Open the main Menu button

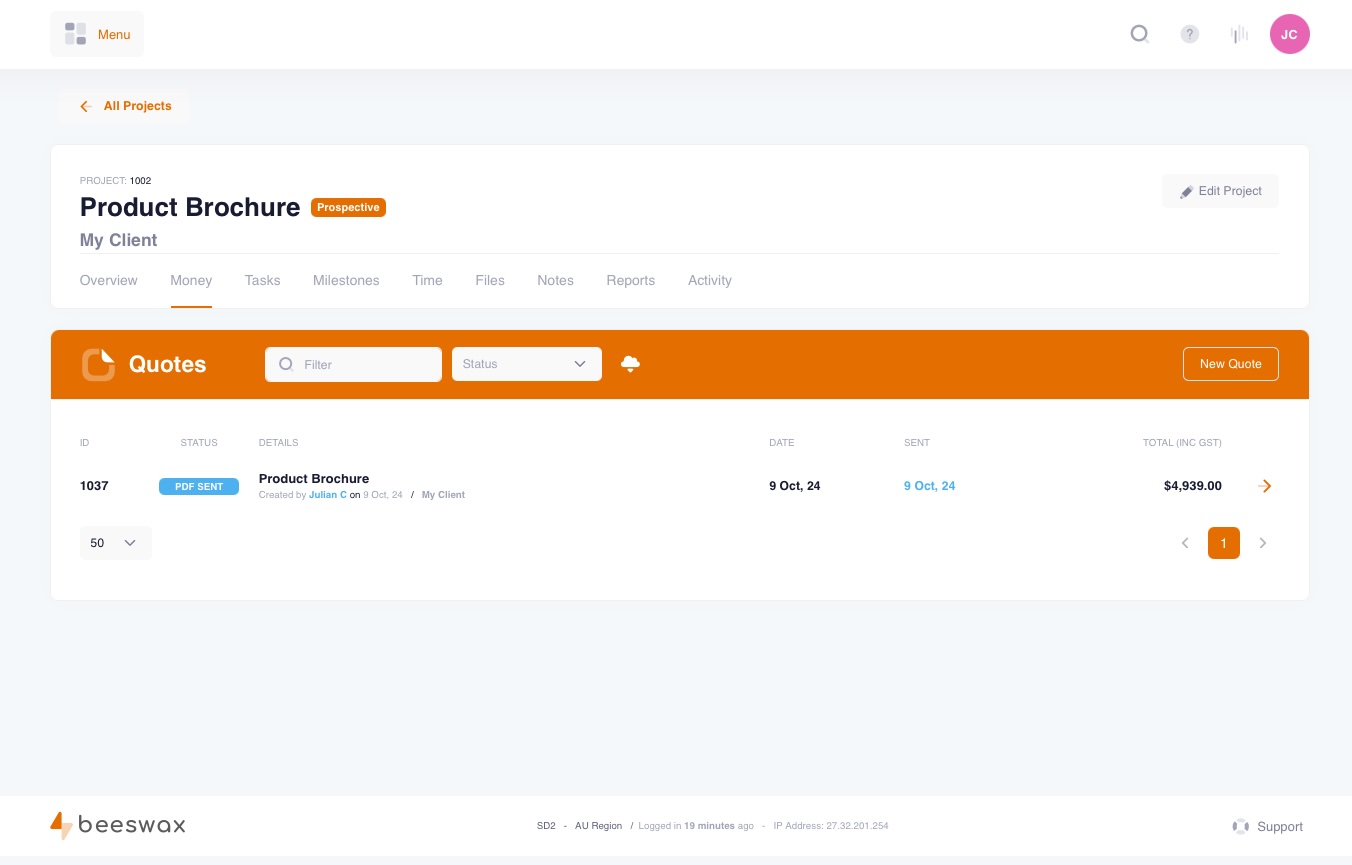point(98,34)
